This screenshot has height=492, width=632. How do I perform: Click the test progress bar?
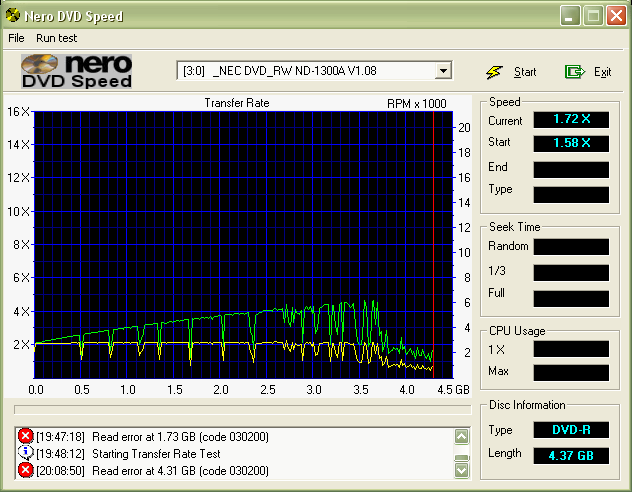point(242,410)
